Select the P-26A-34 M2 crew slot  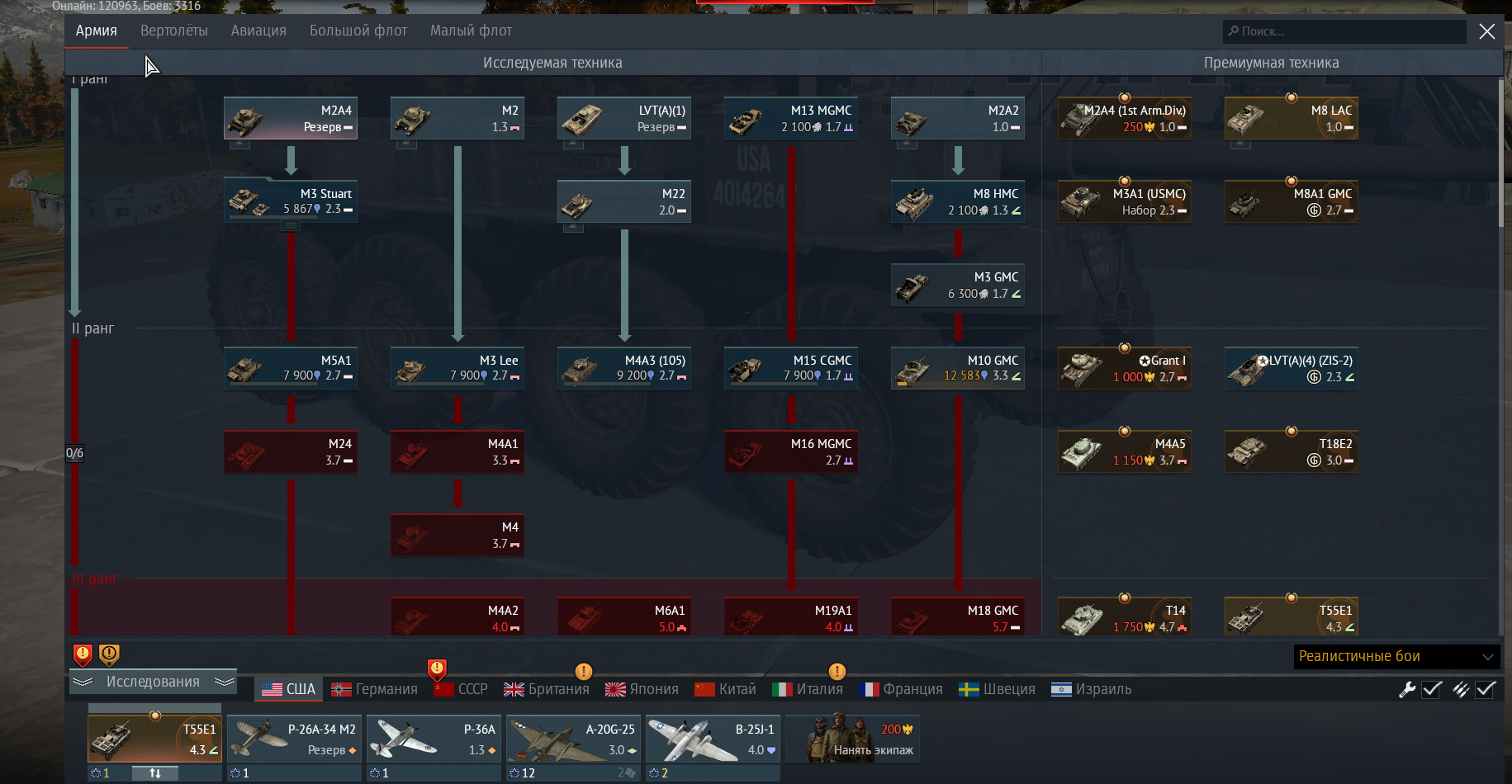pyautogui.click(x=294, y=739)
